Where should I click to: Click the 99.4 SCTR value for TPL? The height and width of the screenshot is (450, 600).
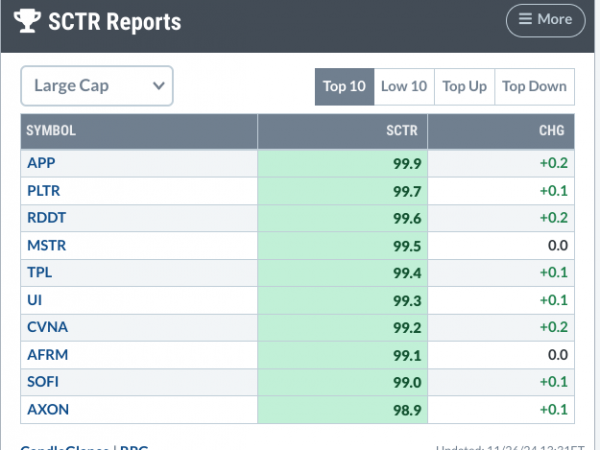point(407,273)
